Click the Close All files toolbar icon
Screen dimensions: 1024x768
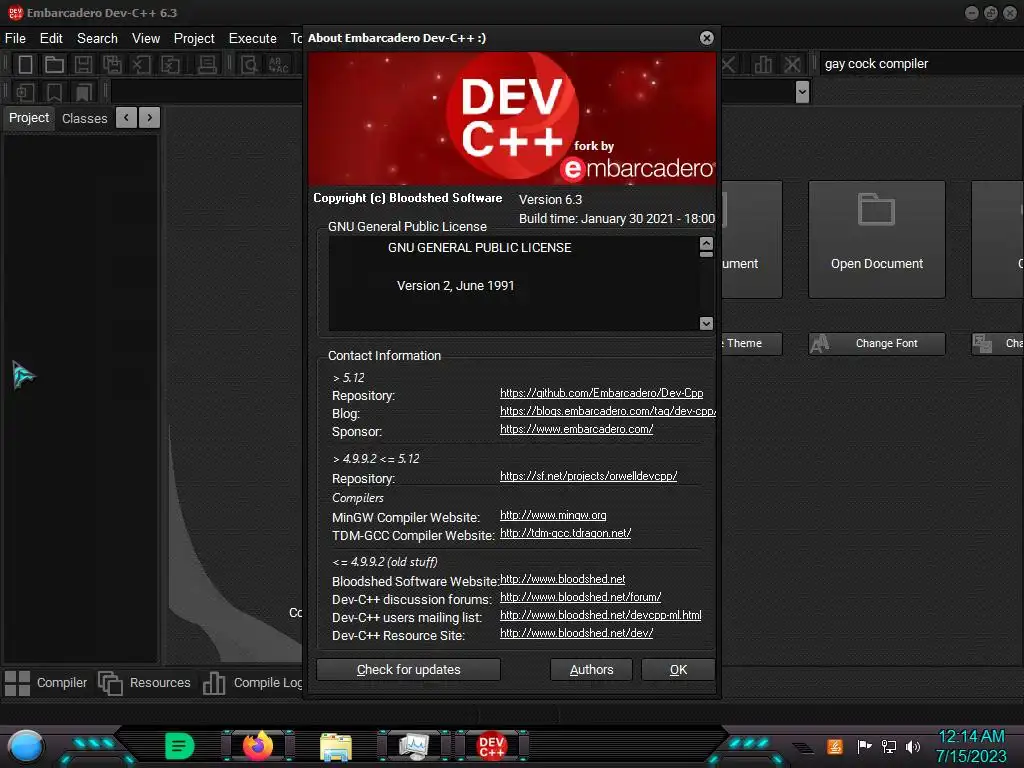click(170, 65)
